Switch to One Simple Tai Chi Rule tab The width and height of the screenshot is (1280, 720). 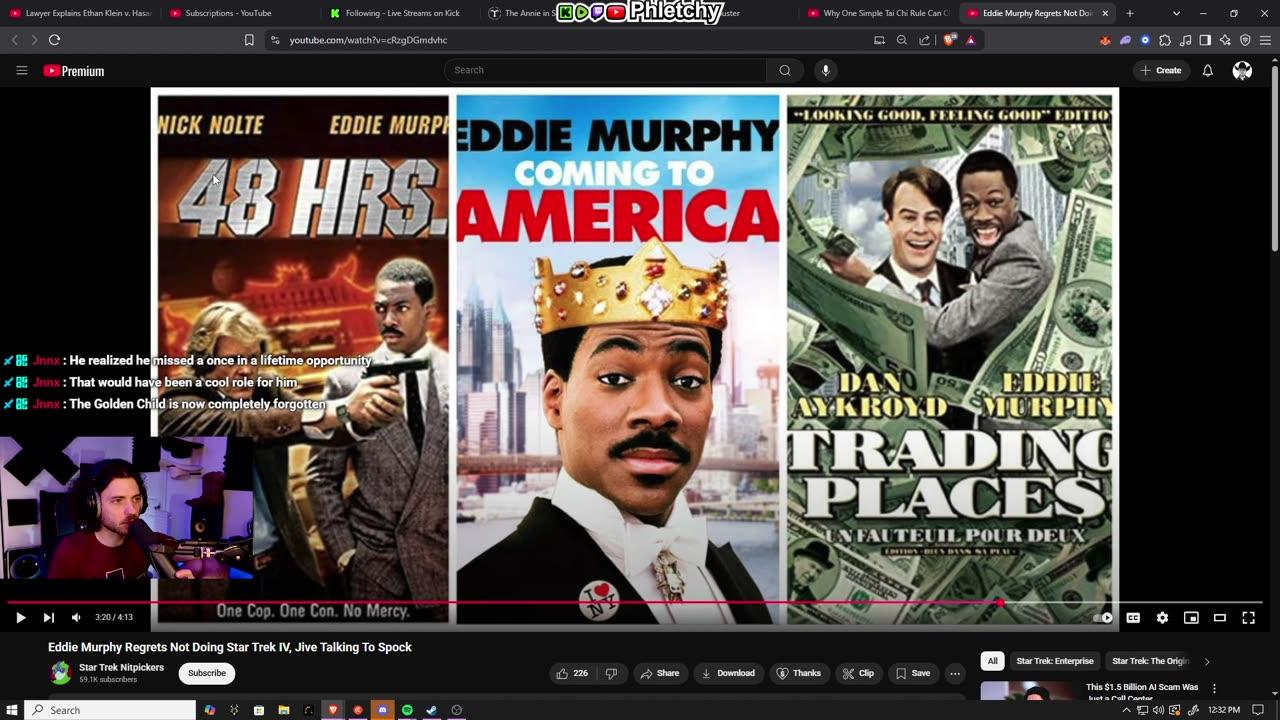click(878, 13)
